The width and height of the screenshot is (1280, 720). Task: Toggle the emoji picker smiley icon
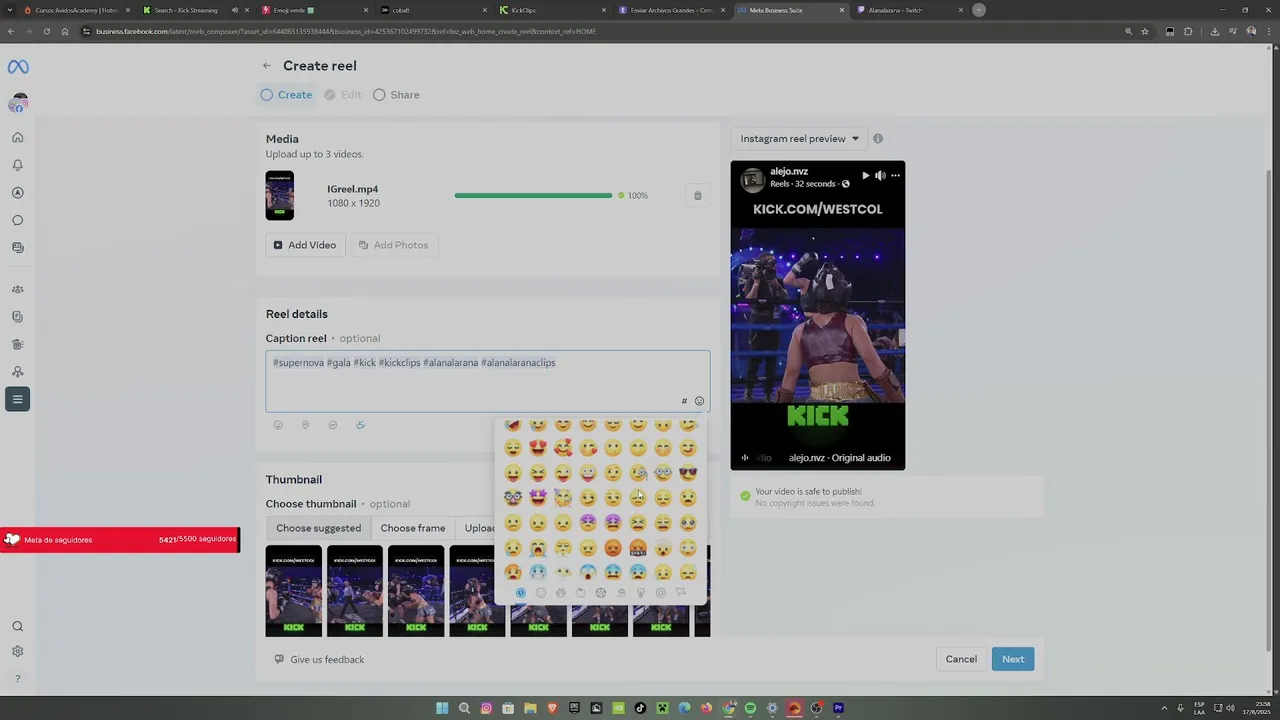pyautogui.click(x=699, y=401)
